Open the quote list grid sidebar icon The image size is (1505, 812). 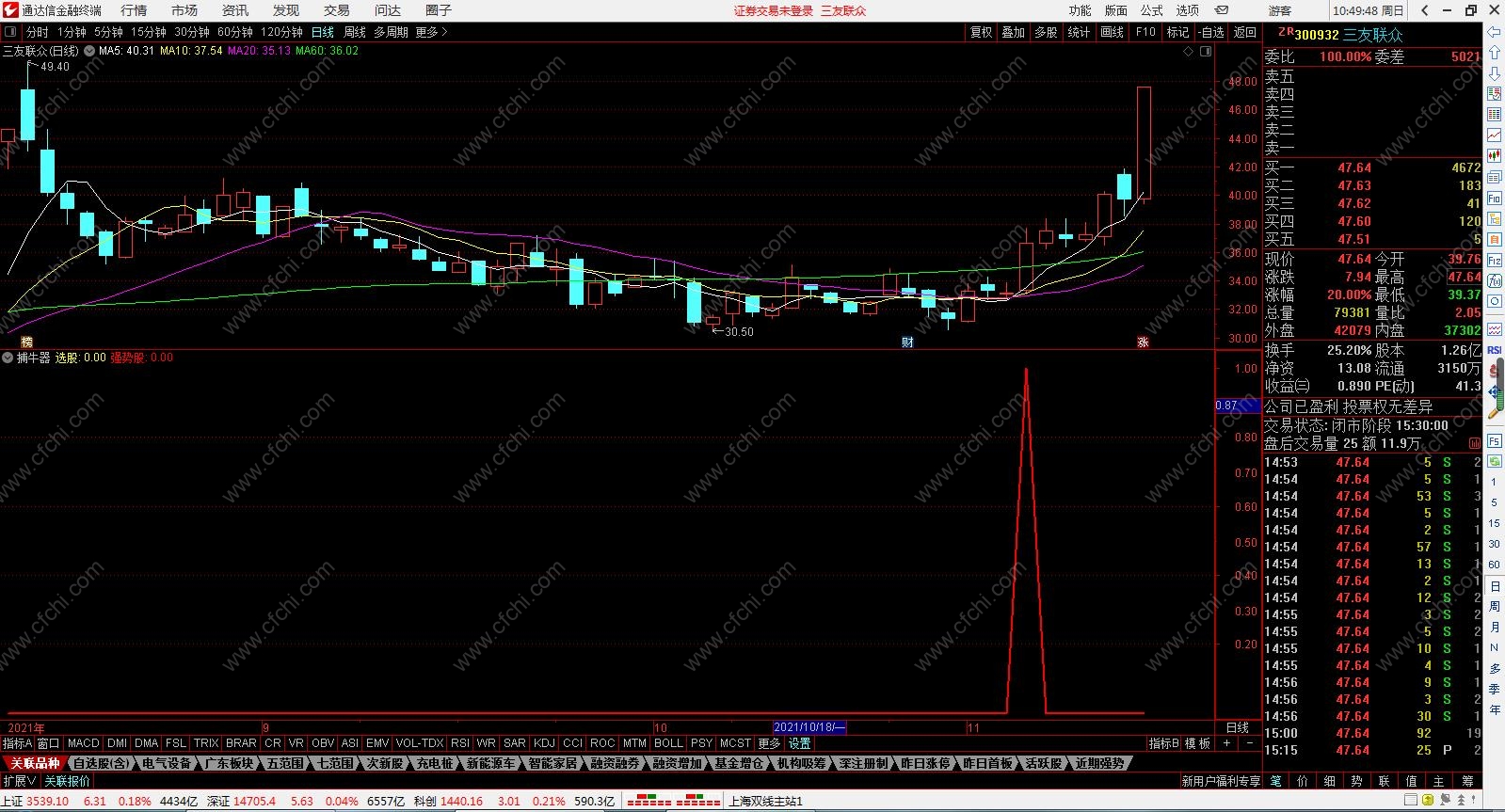1494,115
